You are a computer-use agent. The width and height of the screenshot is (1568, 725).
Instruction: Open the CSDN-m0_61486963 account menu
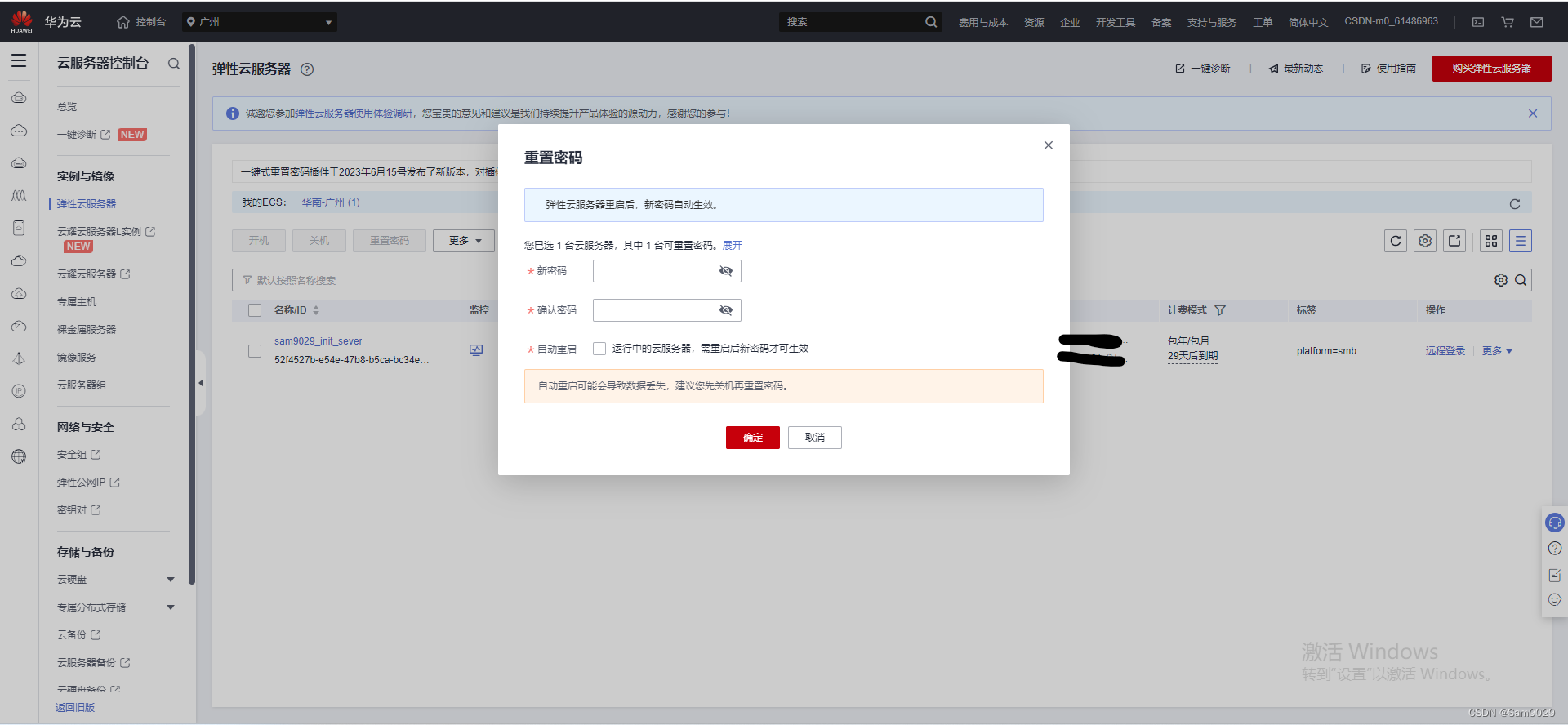1392,21
